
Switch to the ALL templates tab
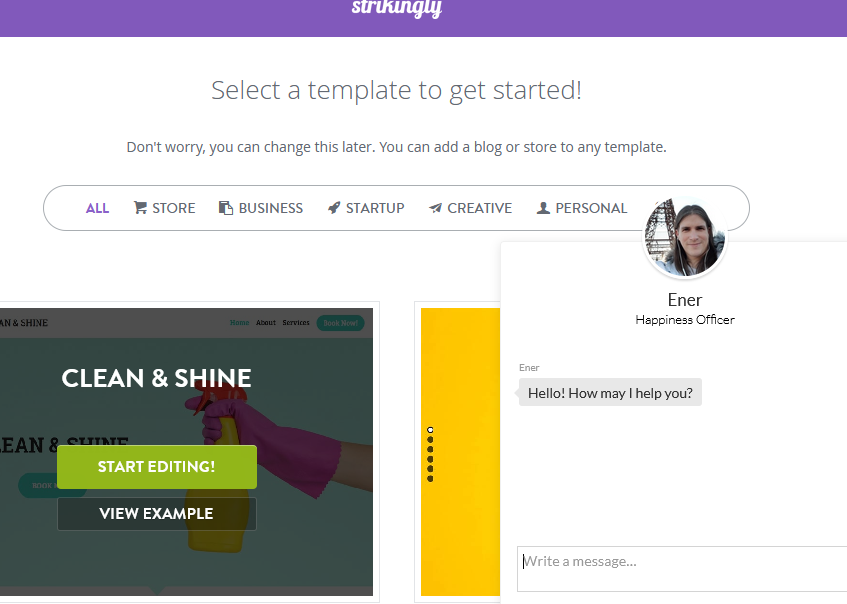(x=97, y=208)
